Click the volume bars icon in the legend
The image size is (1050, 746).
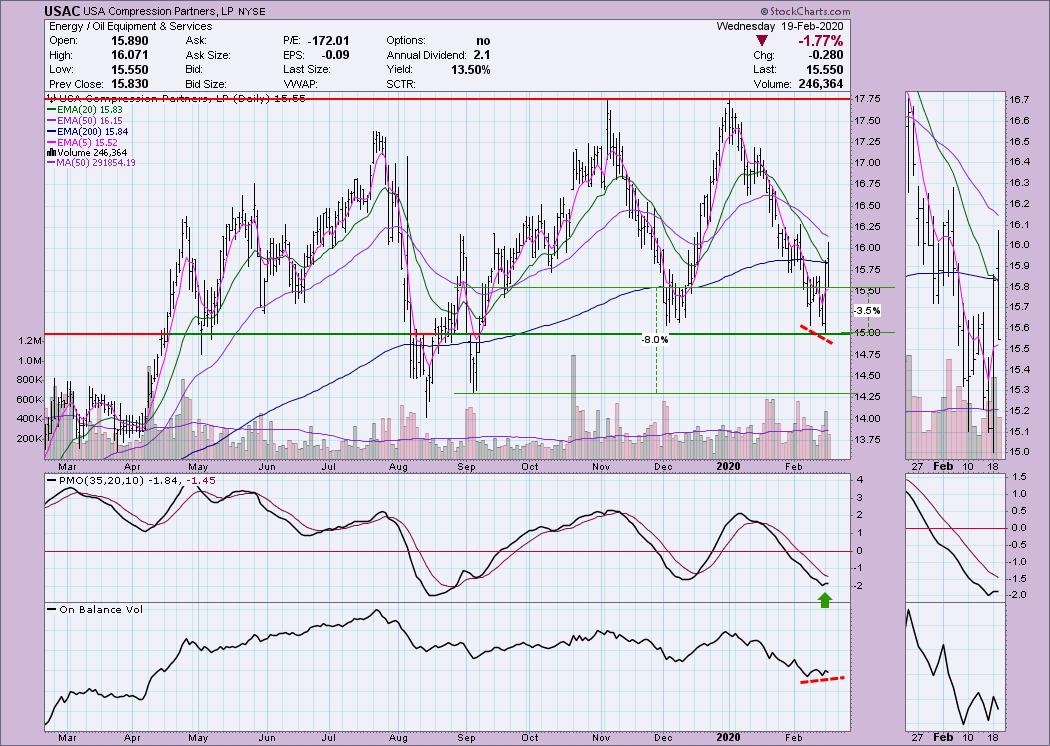point(51,153)
